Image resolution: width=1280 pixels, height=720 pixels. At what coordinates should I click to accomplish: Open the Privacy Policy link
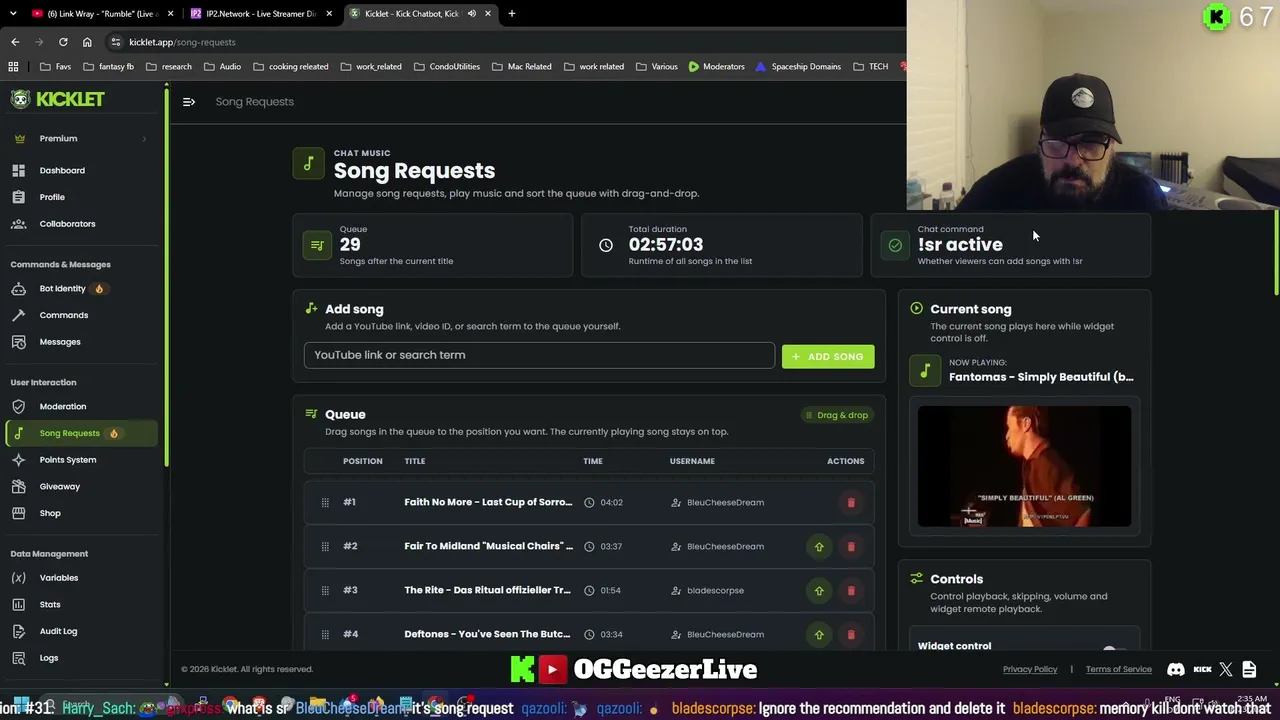[1030, 669]
